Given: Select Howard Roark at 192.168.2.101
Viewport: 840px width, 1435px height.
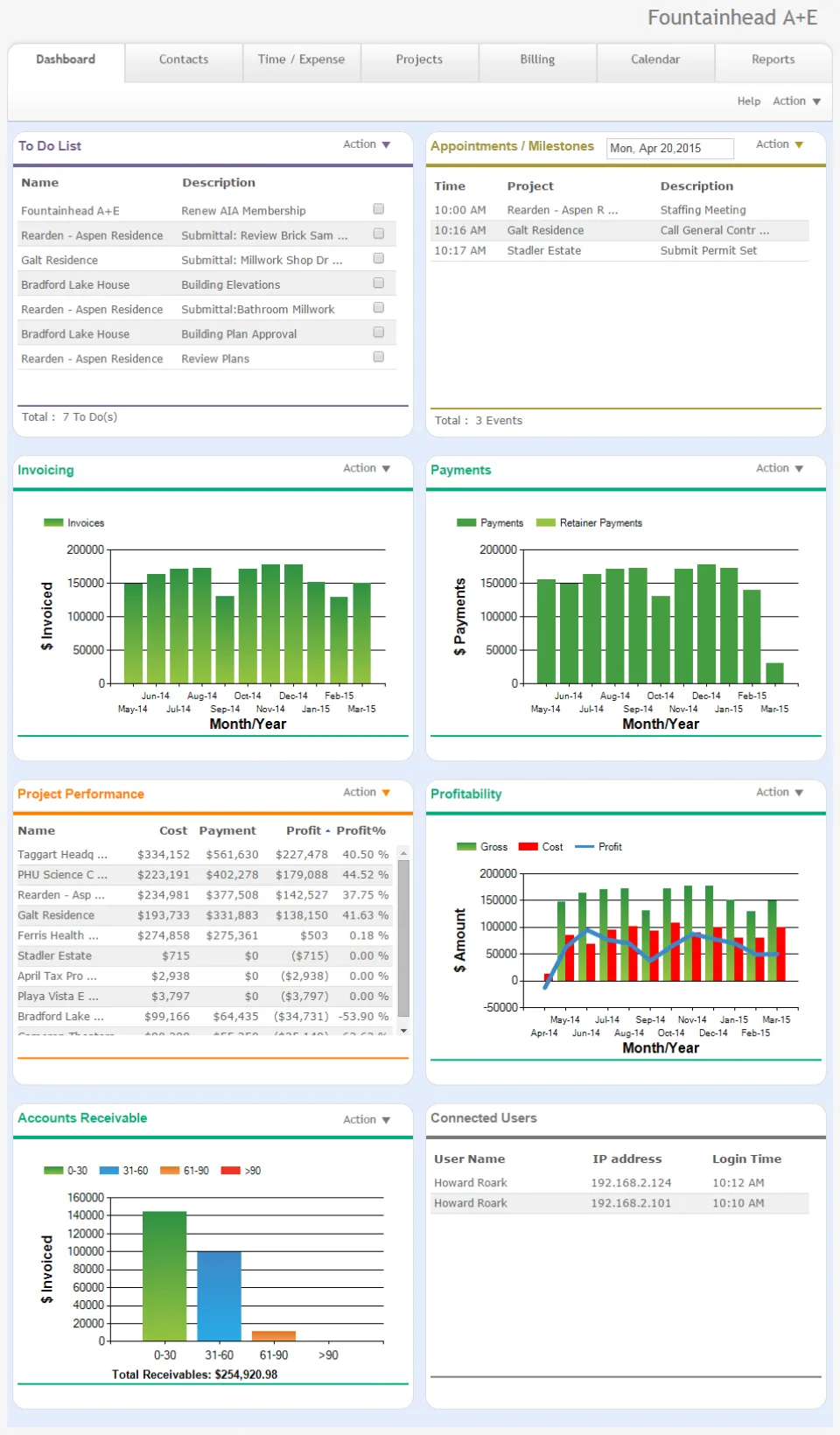Looking at the screenshot, I should pyautogui.click(x=619, y=1203).
